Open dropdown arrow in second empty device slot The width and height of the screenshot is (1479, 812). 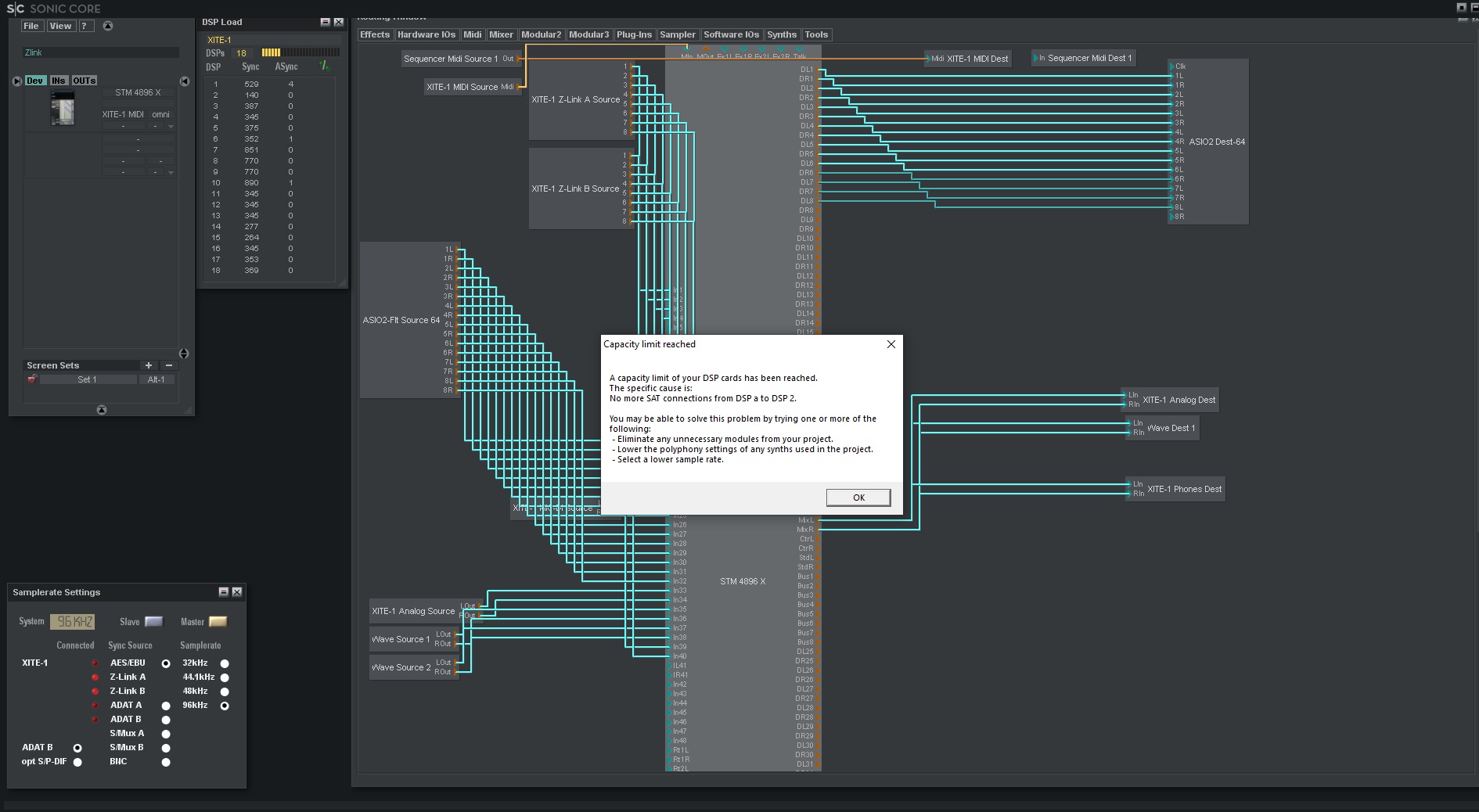pos(171,172)
